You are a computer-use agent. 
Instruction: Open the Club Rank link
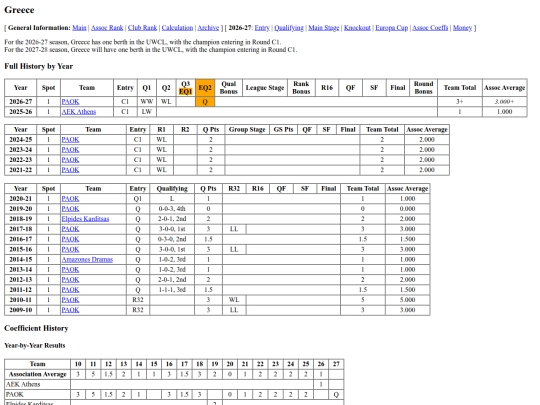[142, 28]
